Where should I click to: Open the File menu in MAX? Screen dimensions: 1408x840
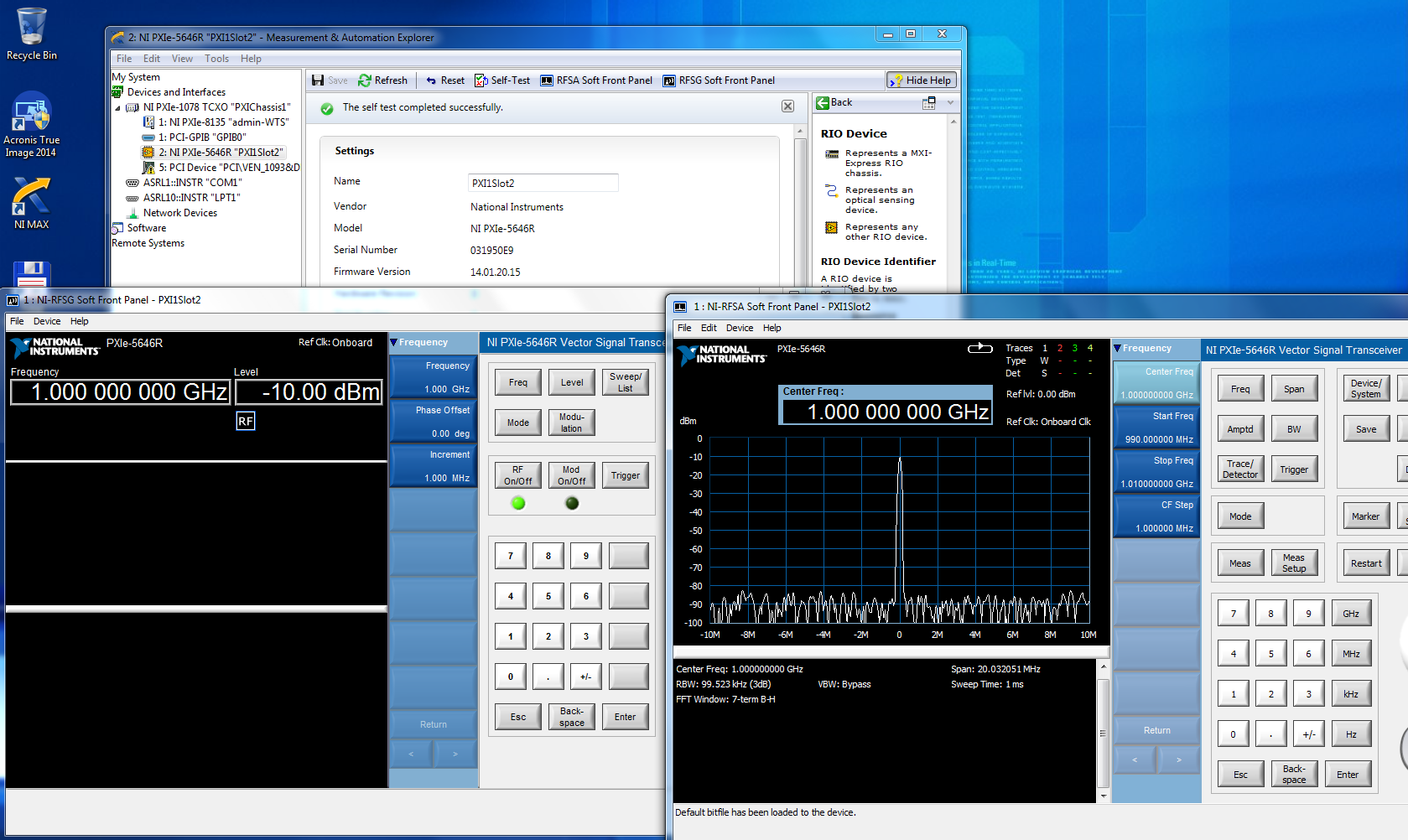124,59
